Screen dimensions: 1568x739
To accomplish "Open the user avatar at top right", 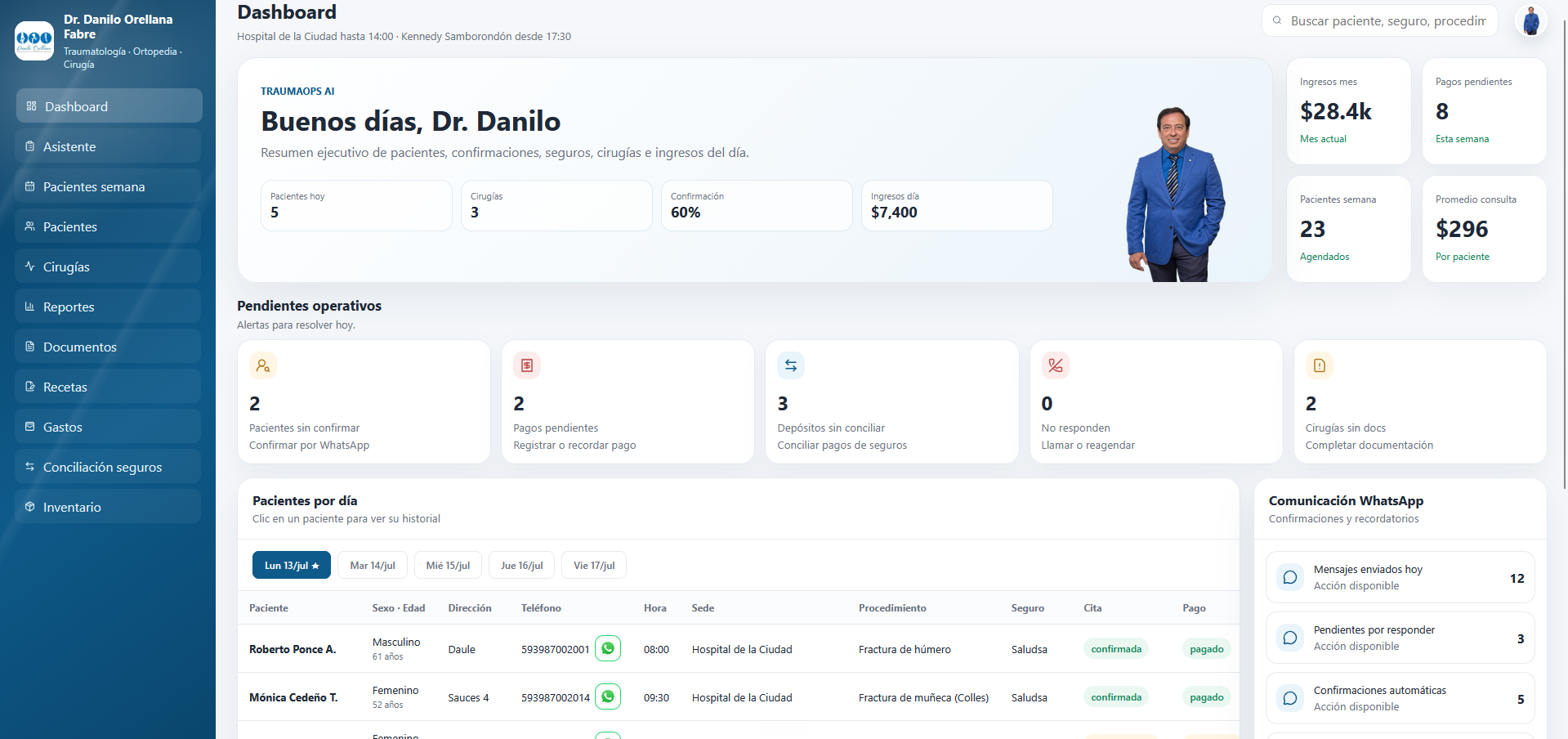I will click(1531, 20).
